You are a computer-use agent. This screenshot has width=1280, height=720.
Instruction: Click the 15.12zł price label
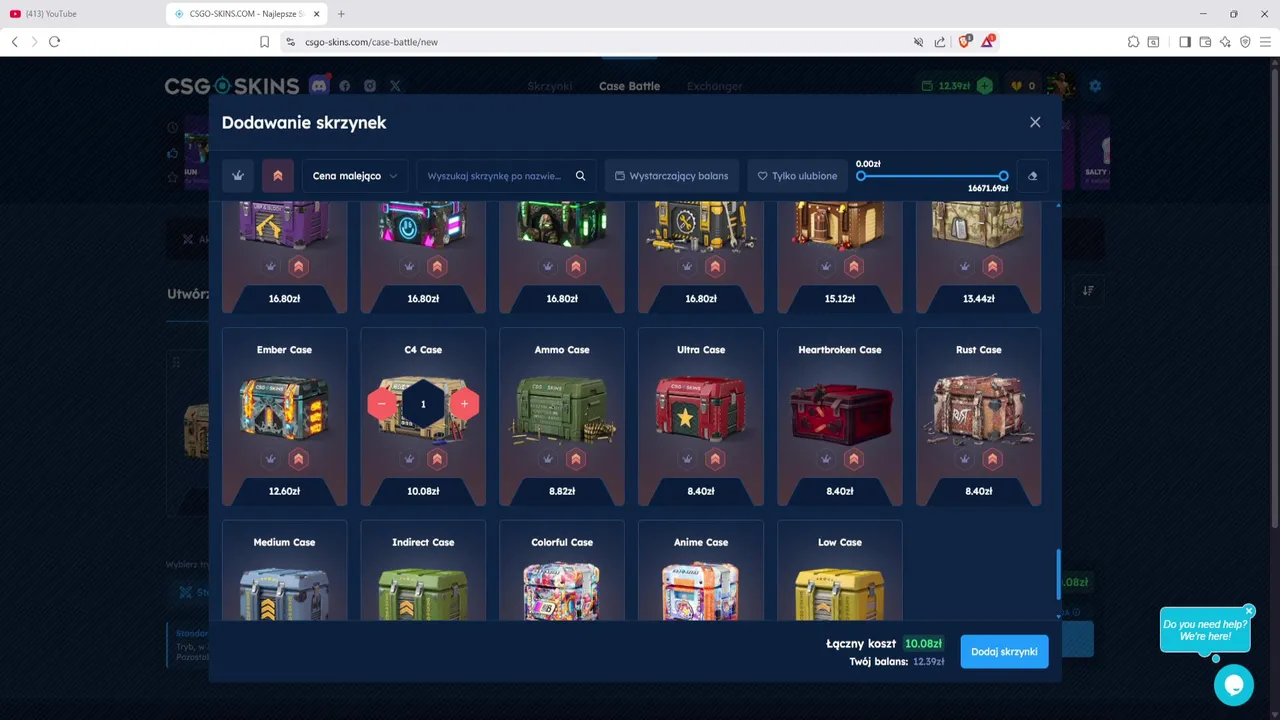840,298
